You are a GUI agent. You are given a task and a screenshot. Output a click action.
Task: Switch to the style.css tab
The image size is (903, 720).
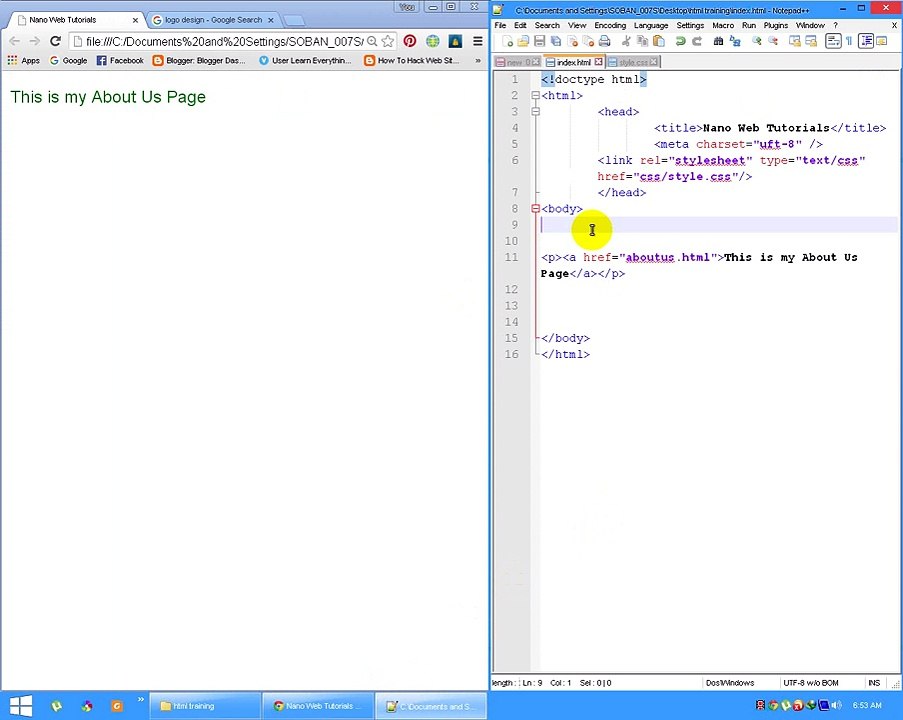[x=633, y=62]
